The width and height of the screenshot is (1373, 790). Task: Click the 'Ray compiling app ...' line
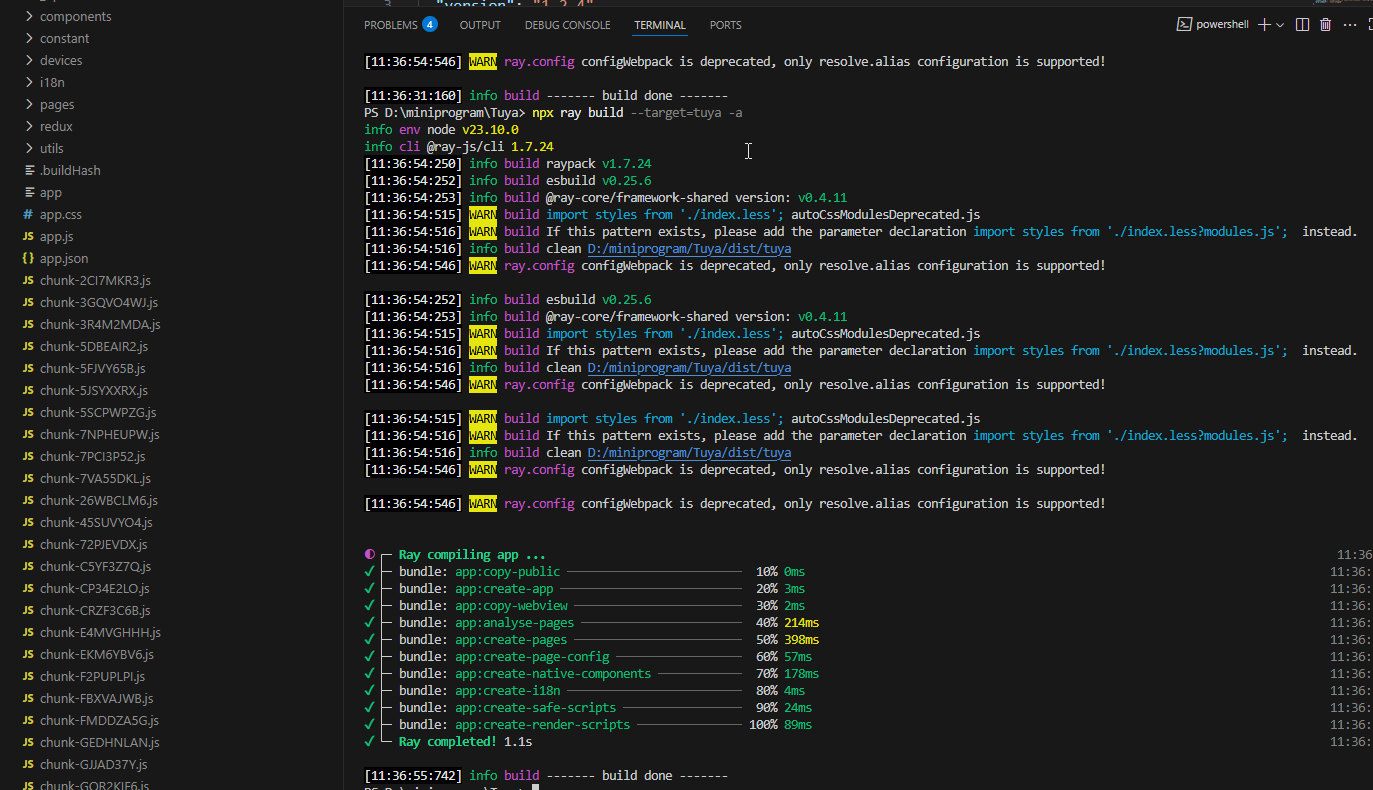pyautogui.click(x=472, y=554)
